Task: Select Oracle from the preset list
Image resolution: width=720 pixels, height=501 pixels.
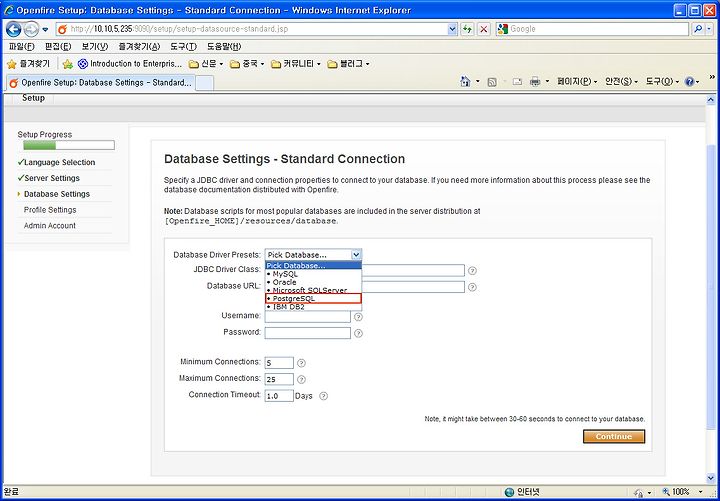Action: tap(313, 282)
